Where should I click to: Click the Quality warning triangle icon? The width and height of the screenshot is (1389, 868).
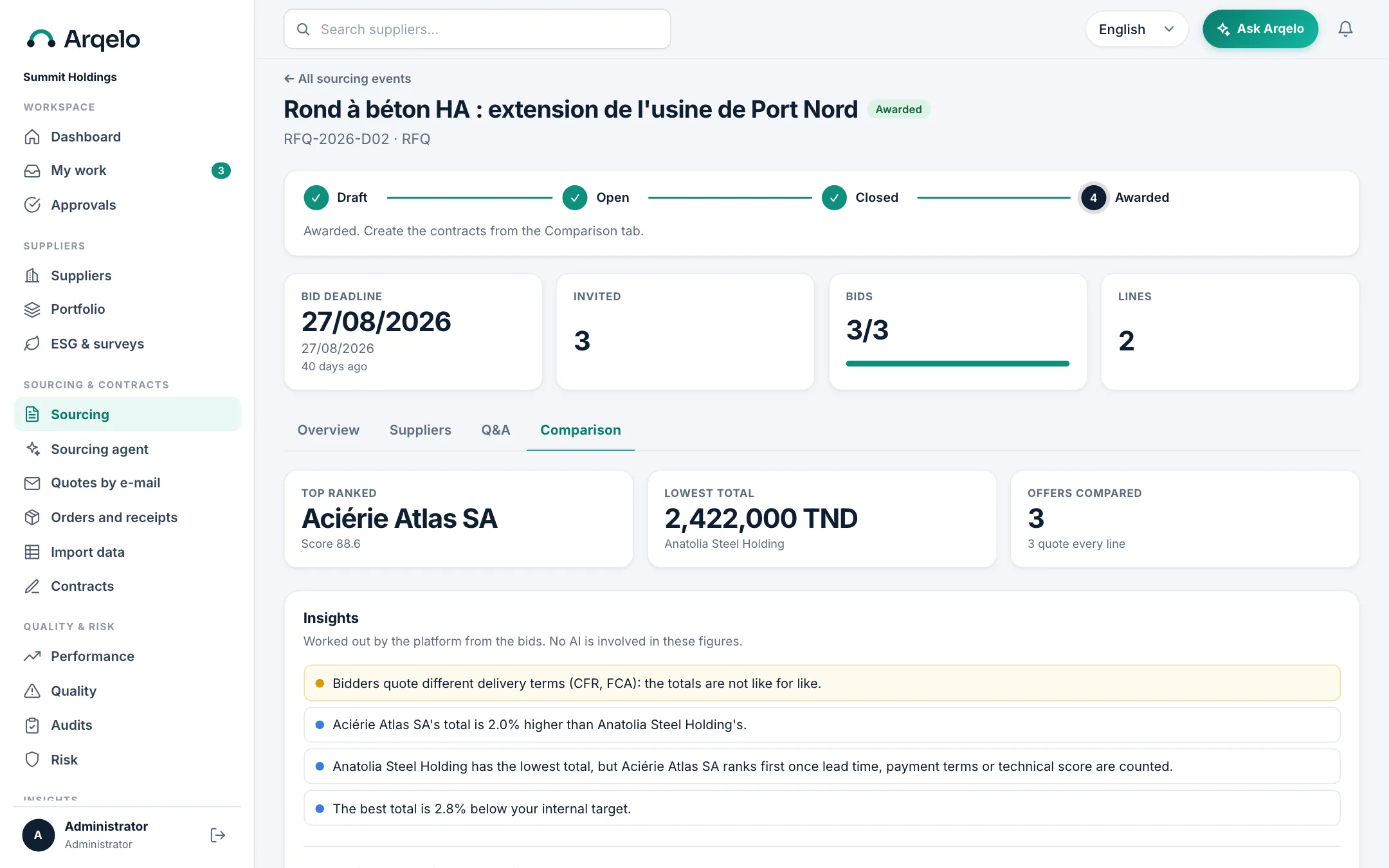pos(32,691)
